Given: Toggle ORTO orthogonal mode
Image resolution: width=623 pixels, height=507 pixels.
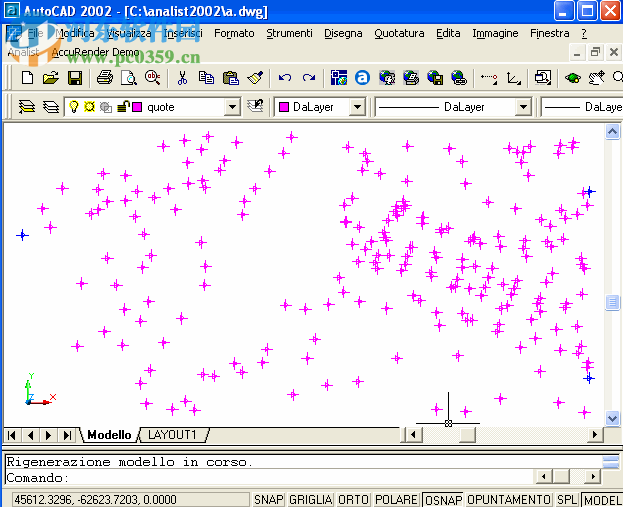Looking at the screenshot, I should tap(354, 499).
